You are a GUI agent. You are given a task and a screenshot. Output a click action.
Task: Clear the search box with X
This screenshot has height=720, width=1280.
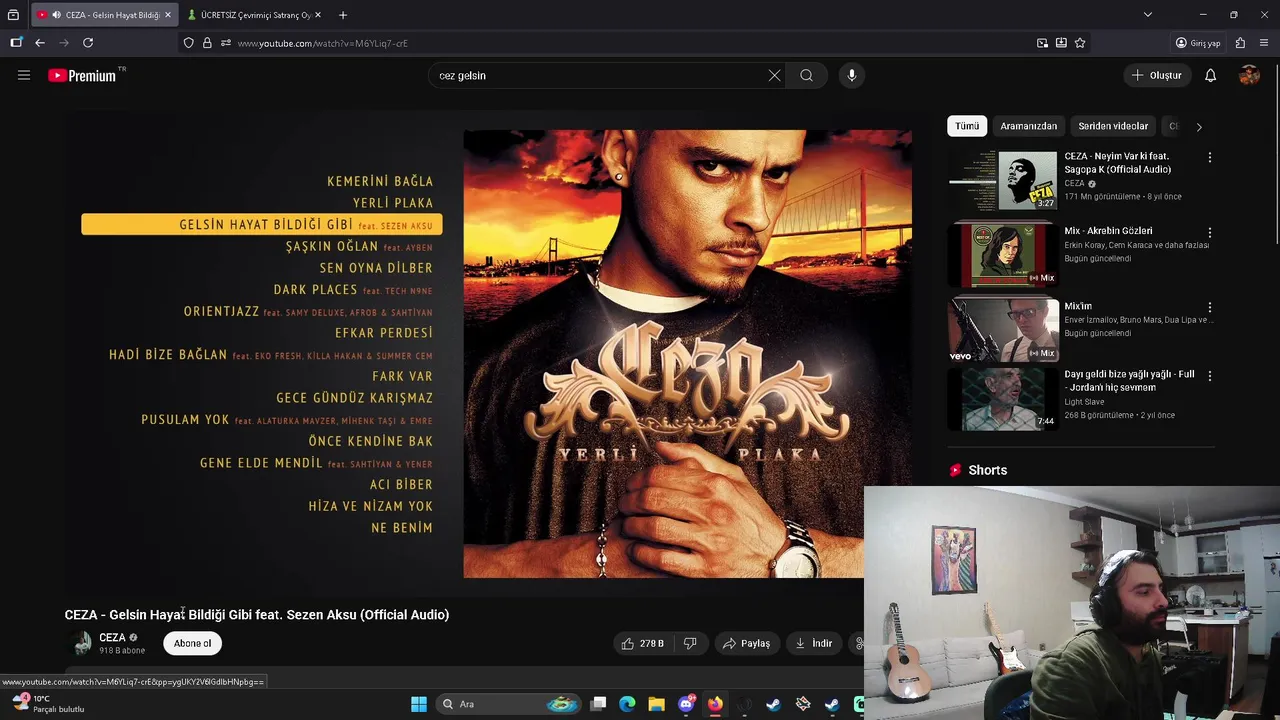[774, 75]
